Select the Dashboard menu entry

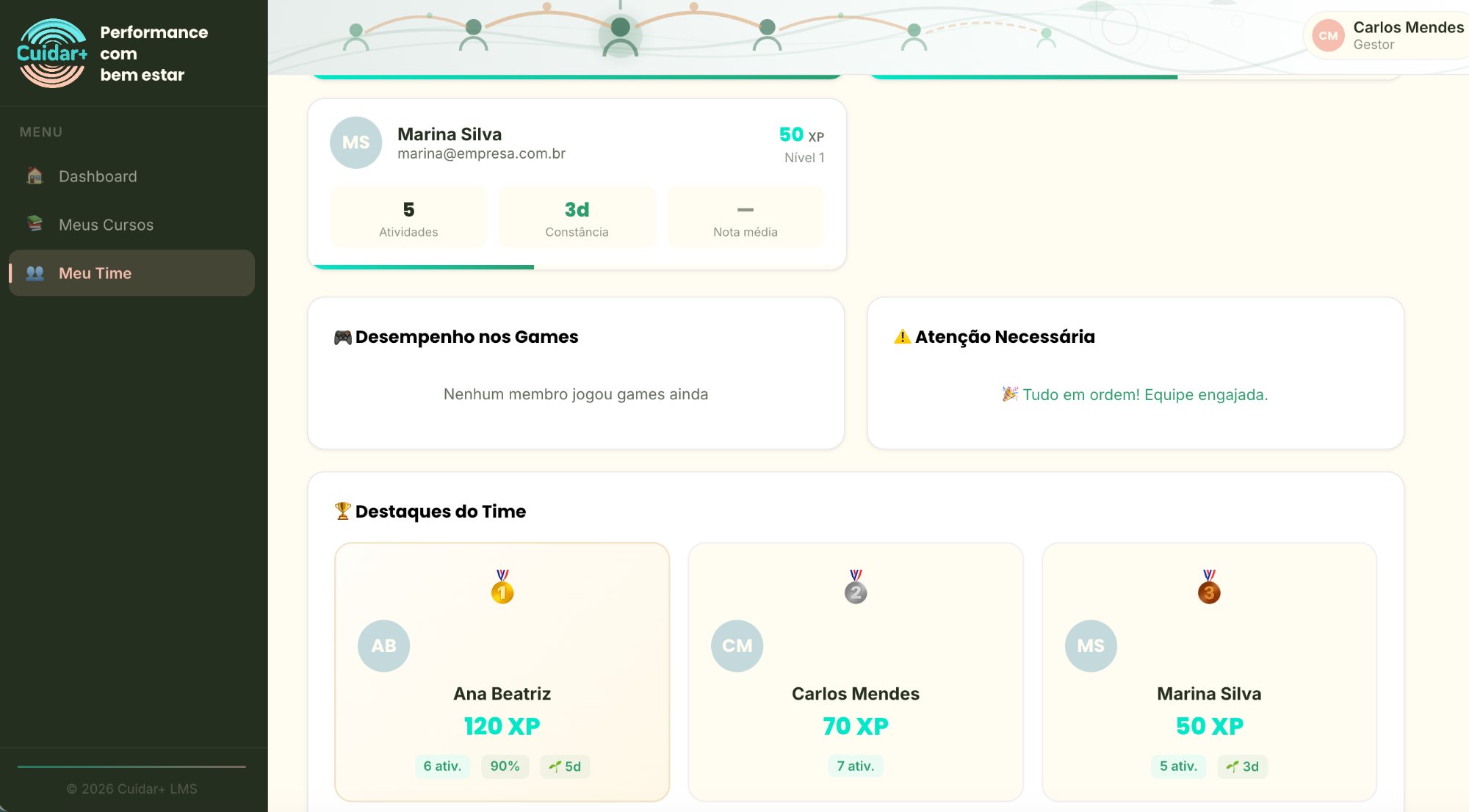coord(98,176)
